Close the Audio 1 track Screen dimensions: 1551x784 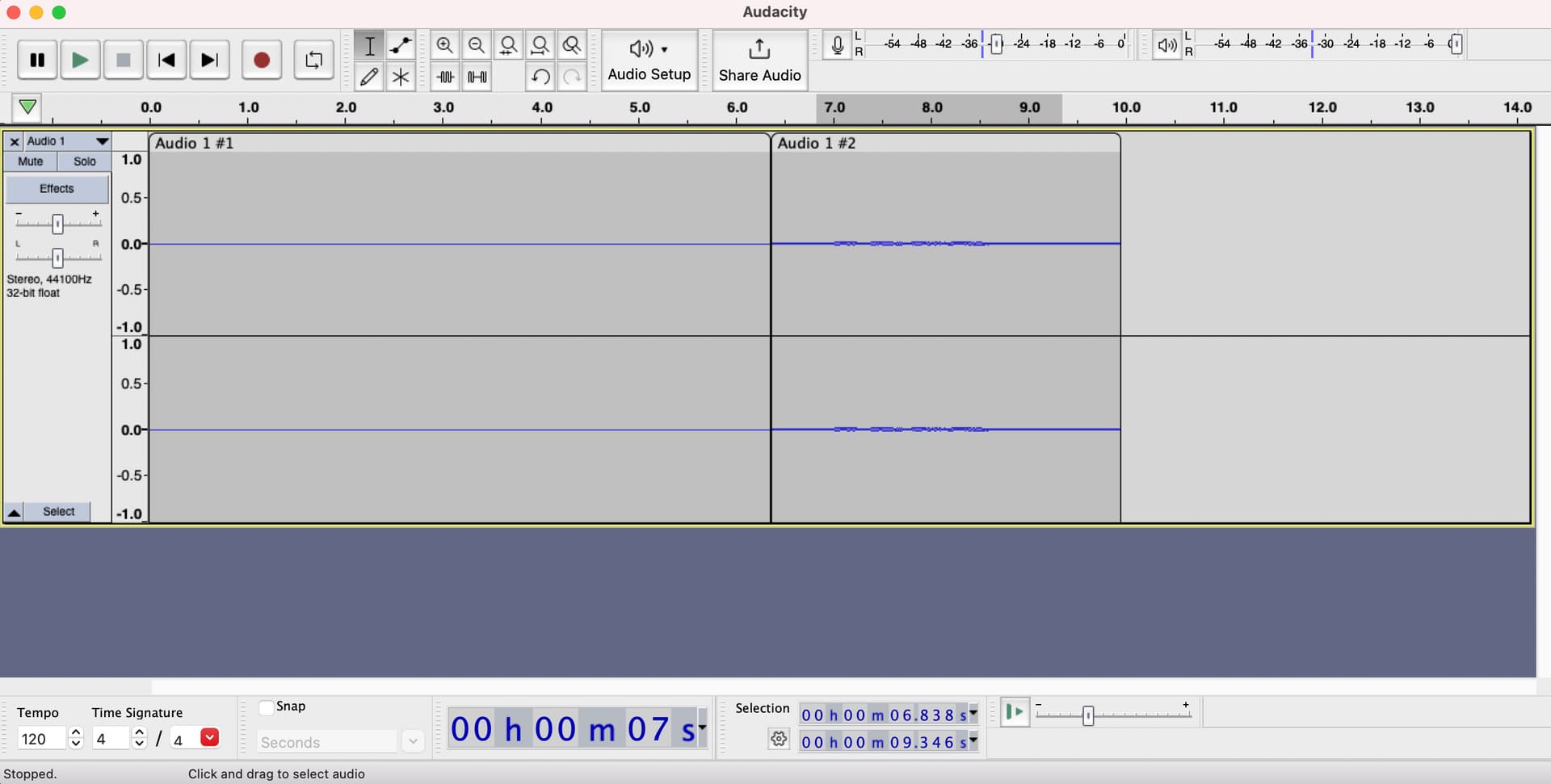point(15,141)
